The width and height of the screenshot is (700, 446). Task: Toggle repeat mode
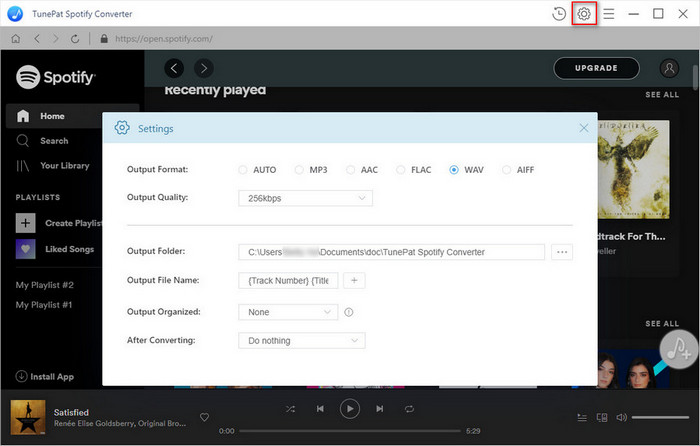pyautogui.click(x=409, y=409)
